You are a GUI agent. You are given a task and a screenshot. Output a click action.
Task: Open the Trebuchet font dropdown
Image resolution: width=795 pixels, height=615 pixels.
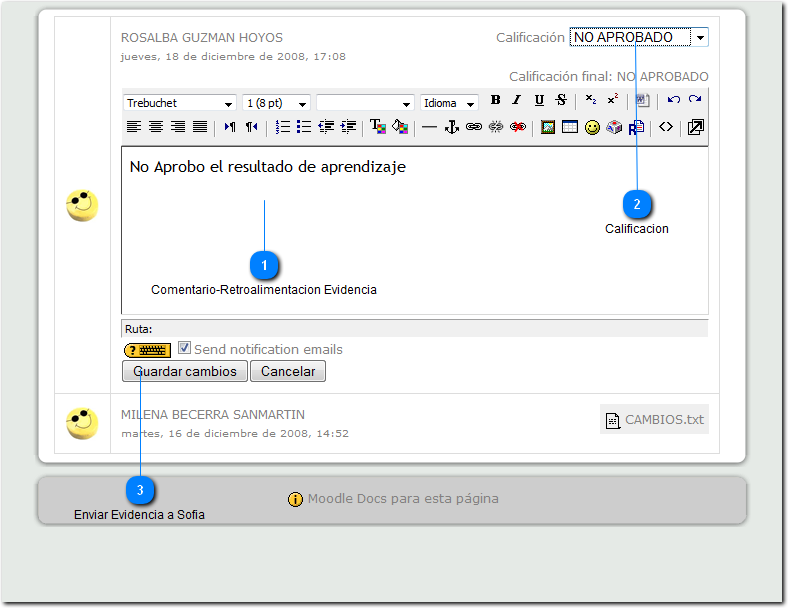coord(179,103)
